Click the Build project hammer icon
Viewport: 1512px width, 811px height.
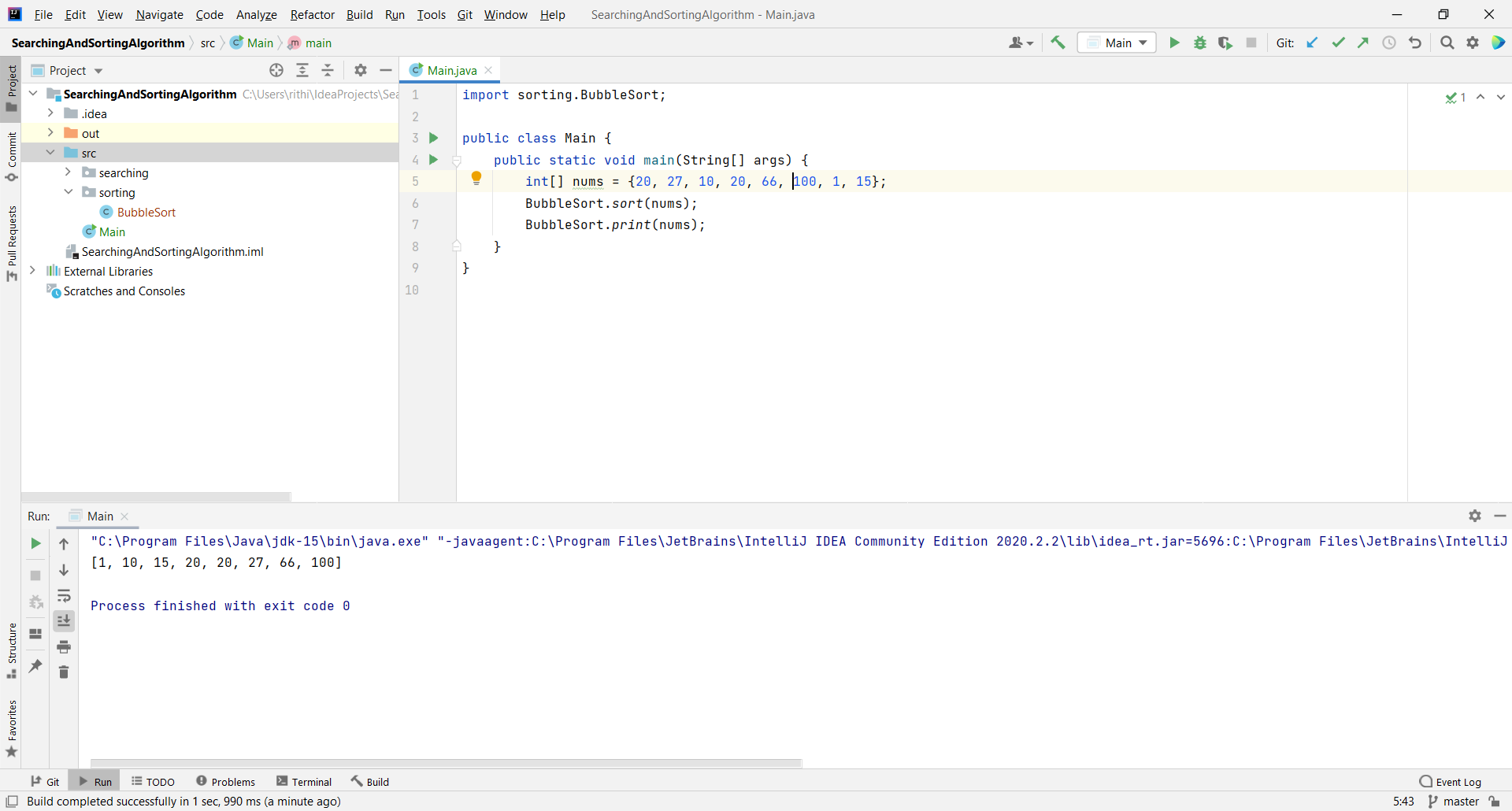click(x=1058, y=43)
